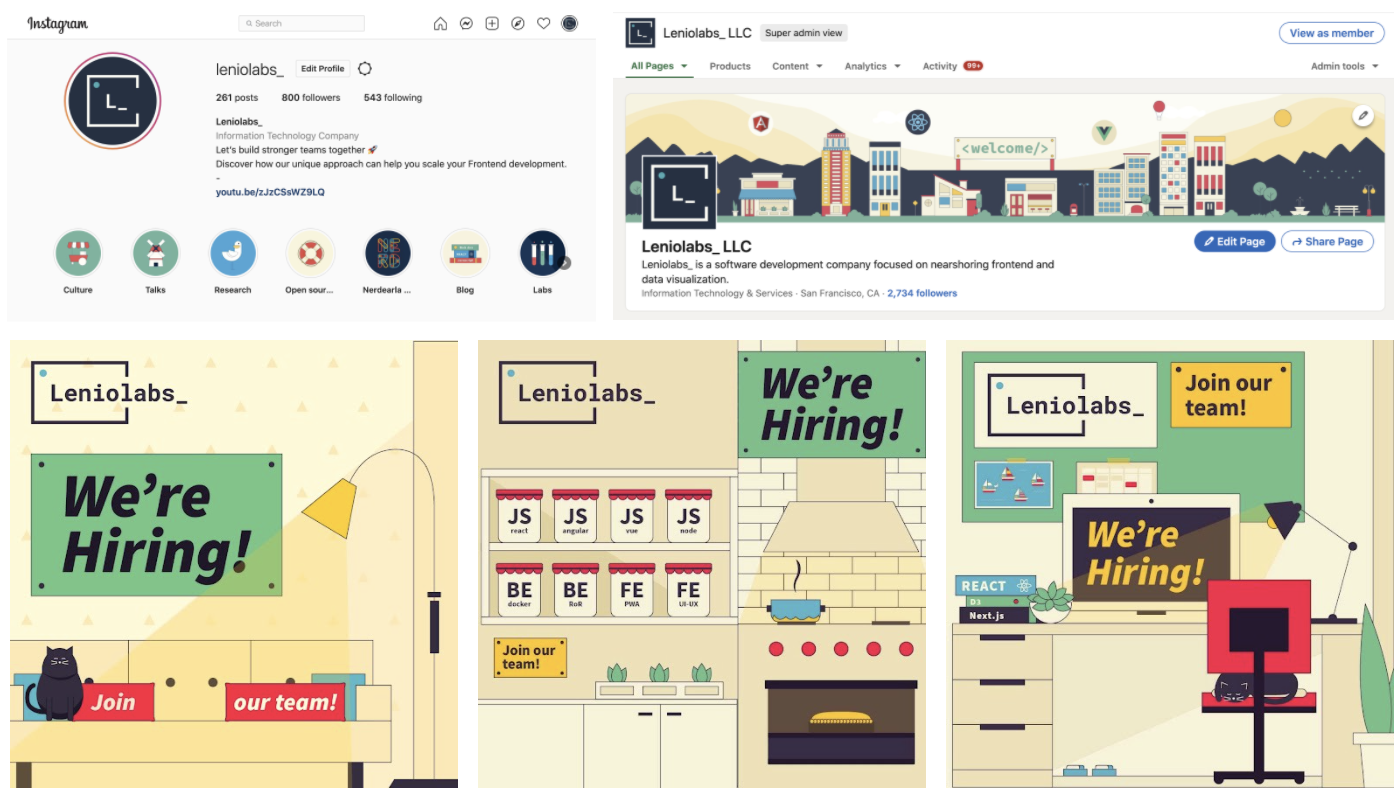
Task: Expand the Content dropdown menu
Action: [x=797, y=66]
